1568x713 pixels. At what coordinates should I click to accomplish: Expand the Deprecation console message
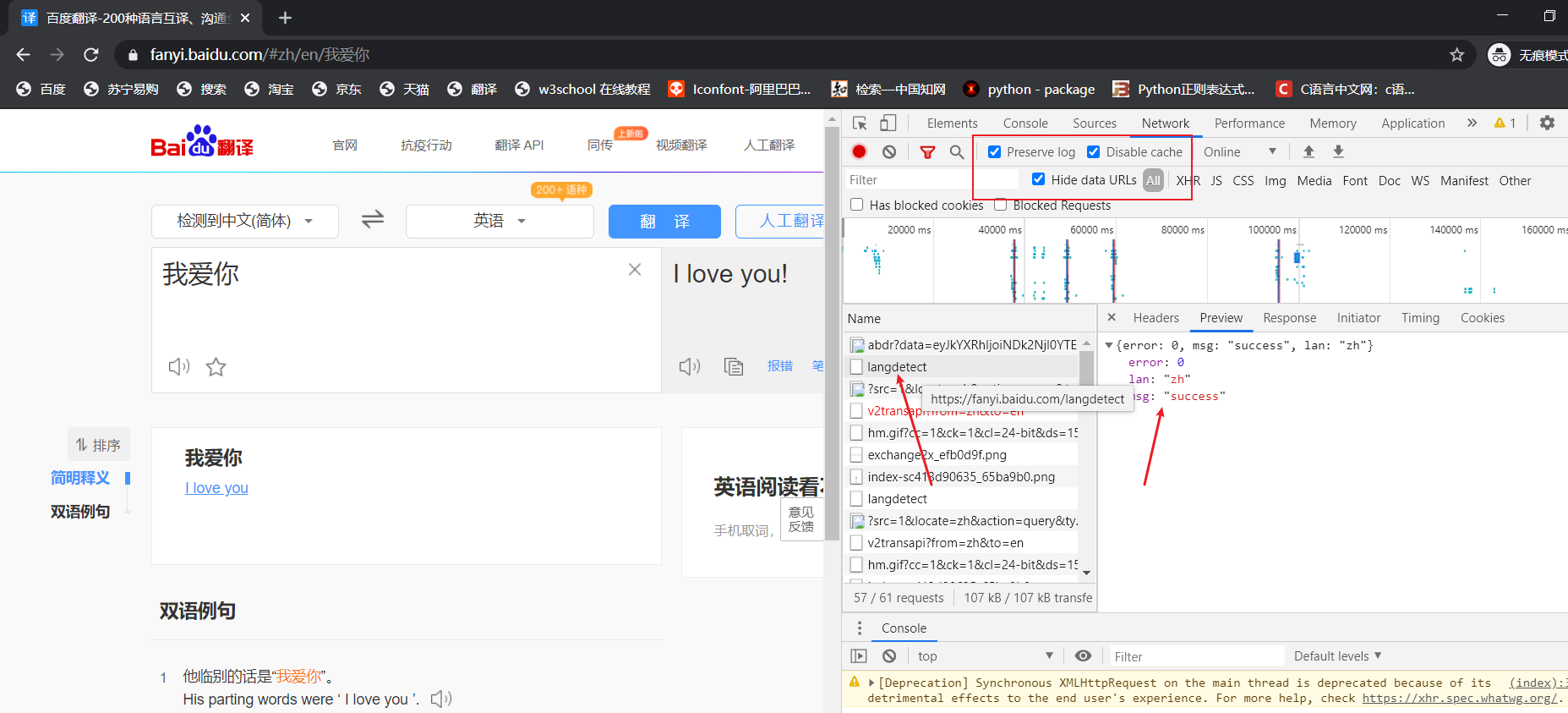coord(871,683)
